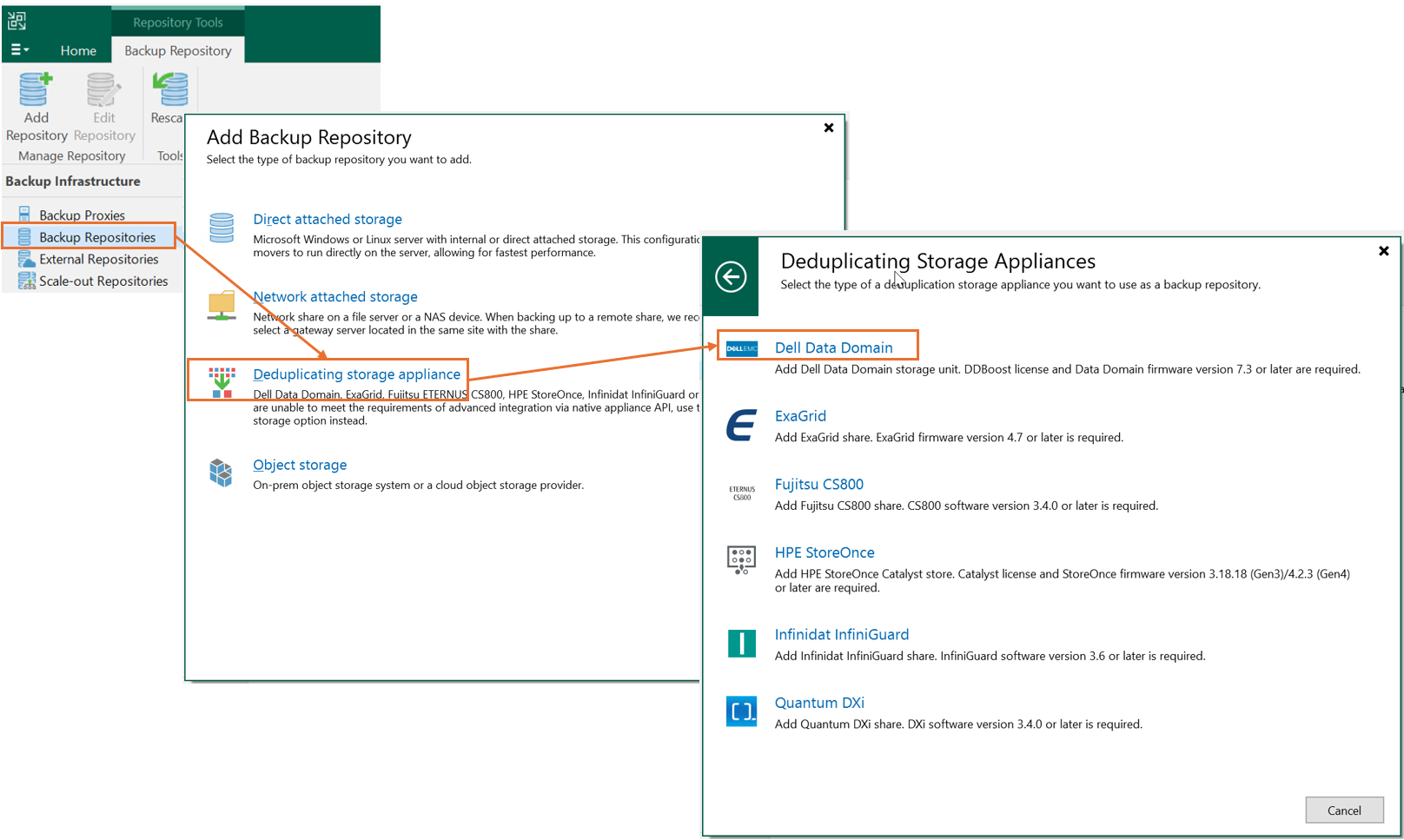Click 'Add Dell Data Domain storage unit' description

point(1068,369)
